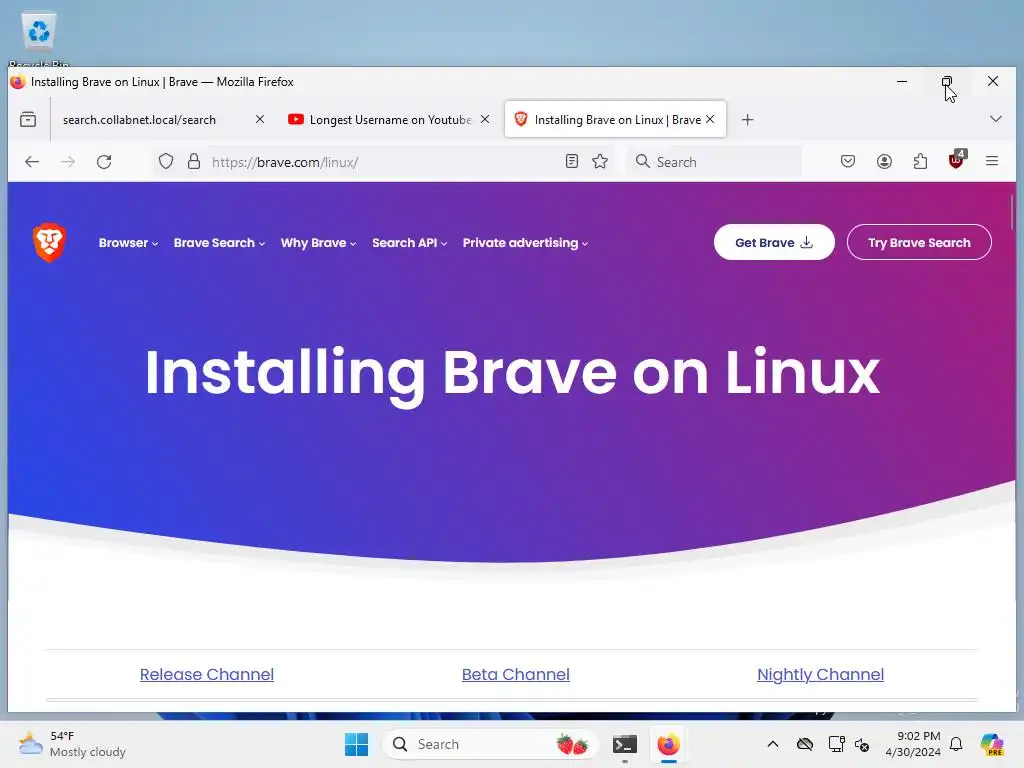This screenshot has height=768, width=1024.
Task: Reload the current Brave page
Action: click(104, 162)
